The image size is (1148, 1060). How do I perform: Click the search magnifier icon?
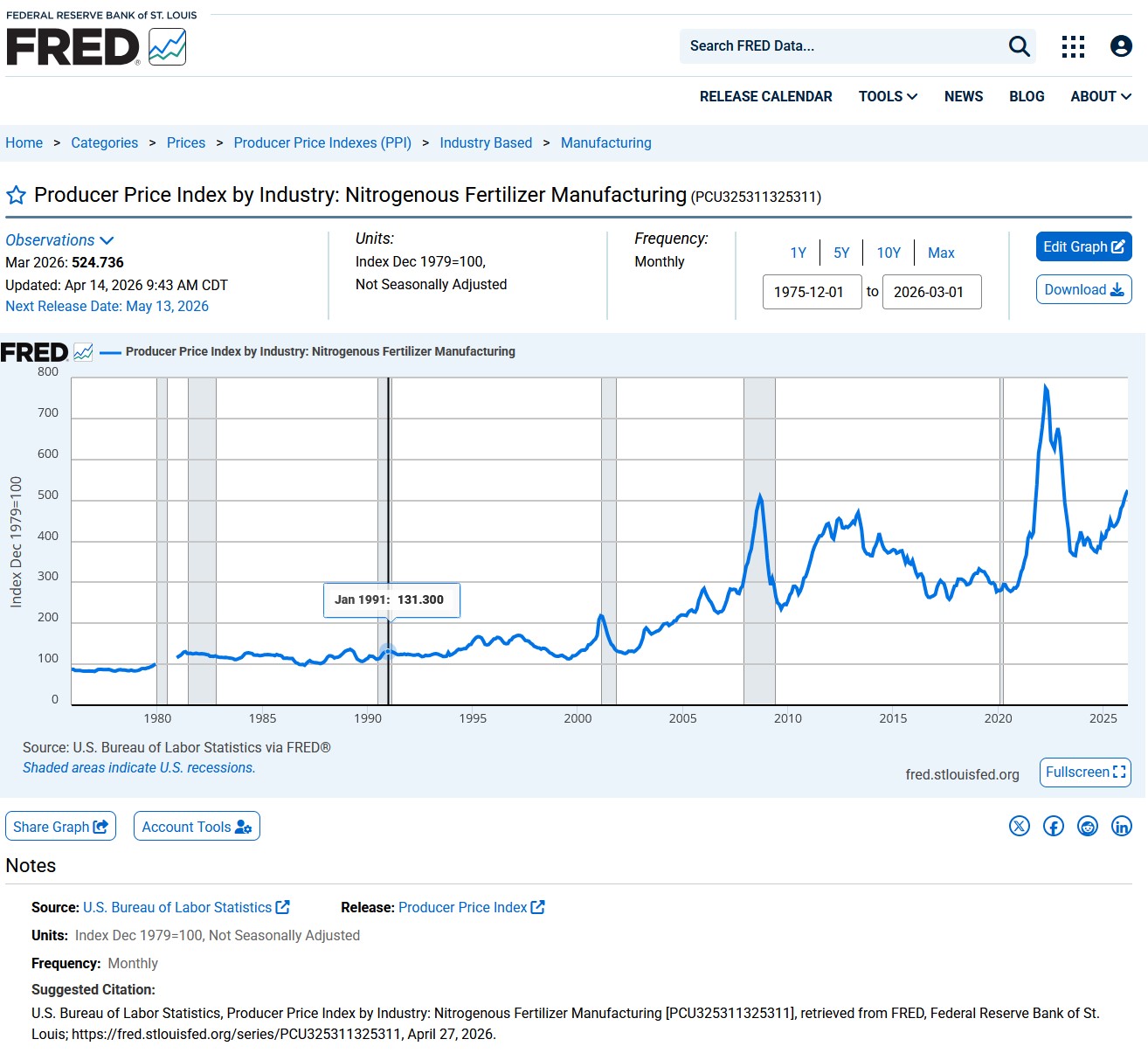[1019, 46]
